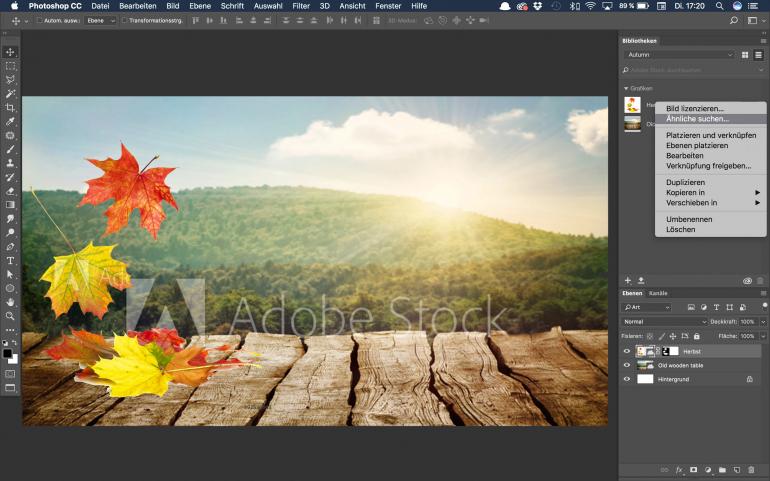Viewport: 770px width, 481px height.
Task: Open the Art layer filter dropdown
Action: click(x=647, y=307)
